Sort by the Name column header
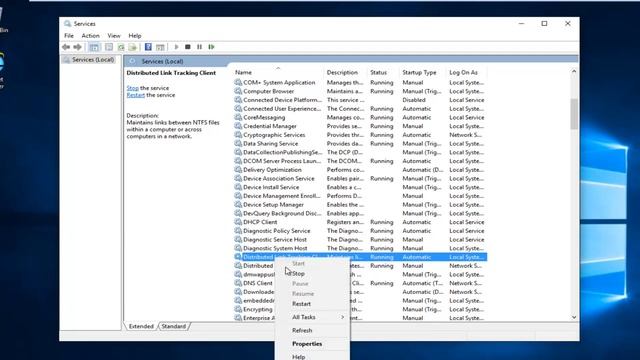 (278, 72)
